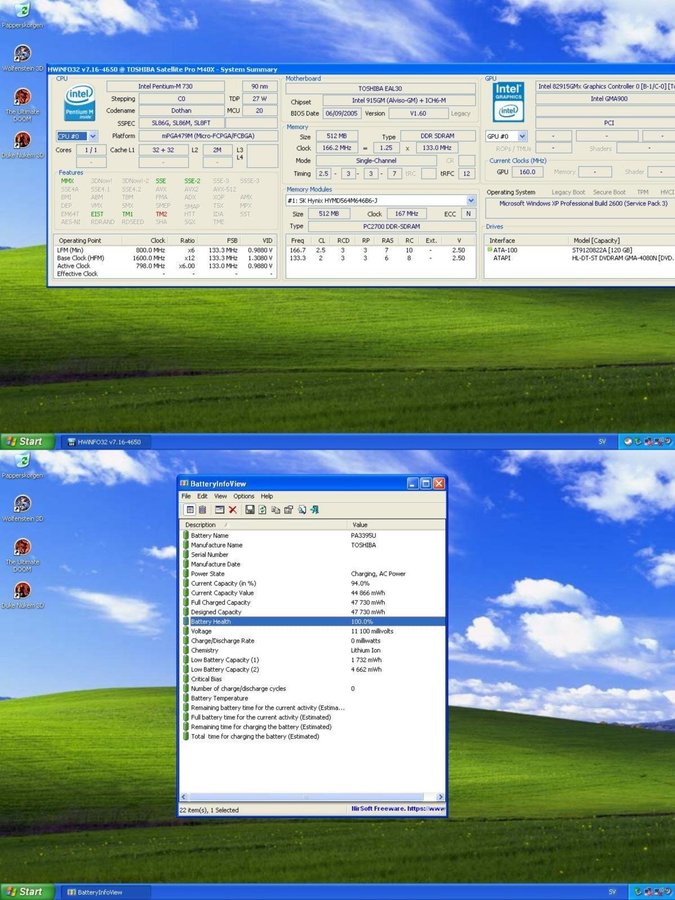Click BatteryInfoView horizontal scrollbar left arrow
The image size is (675, 900).
point(184,797)
